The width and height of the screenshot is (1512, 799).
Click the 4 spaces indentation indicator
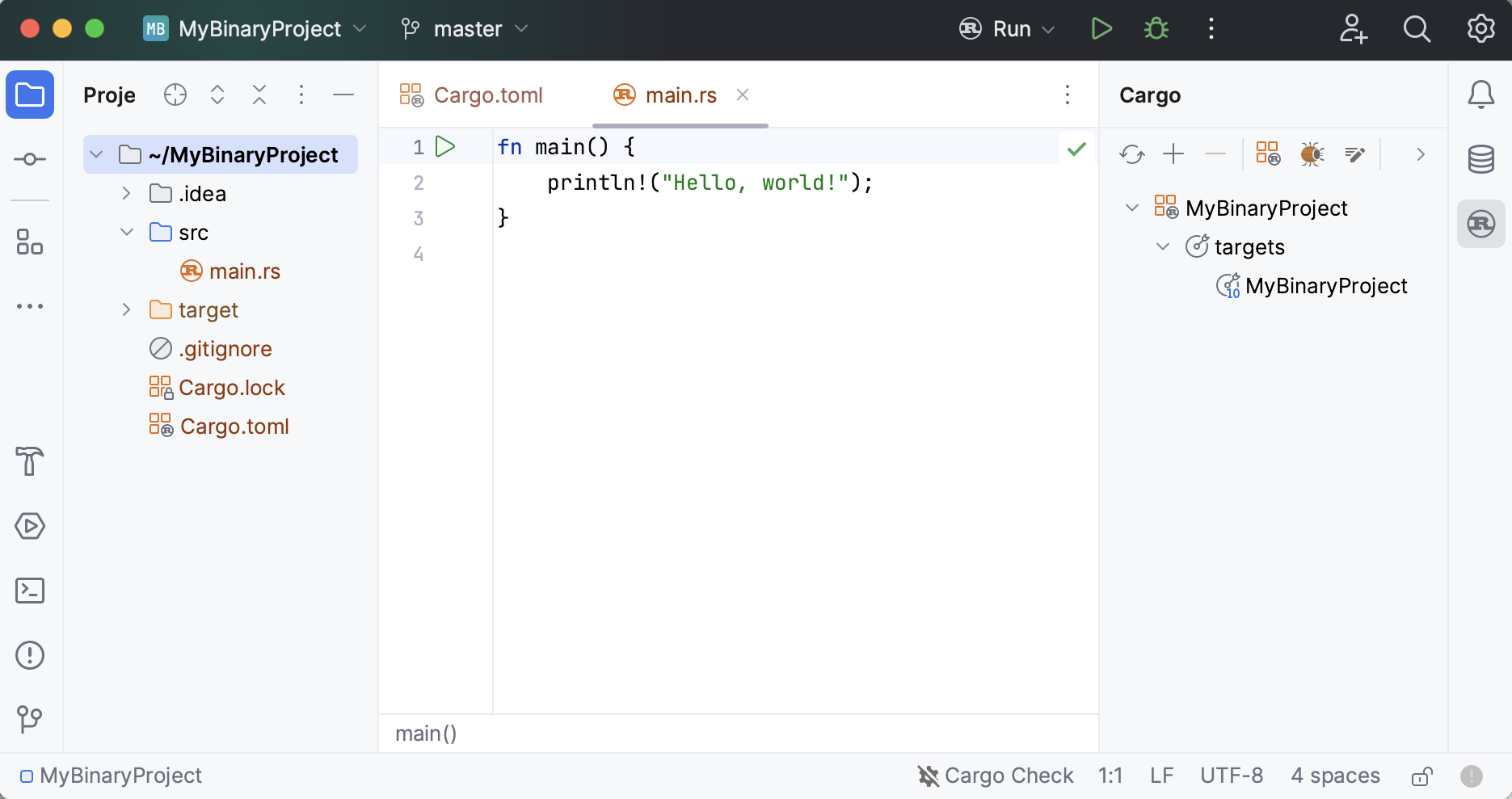(x=1335, y=776)
